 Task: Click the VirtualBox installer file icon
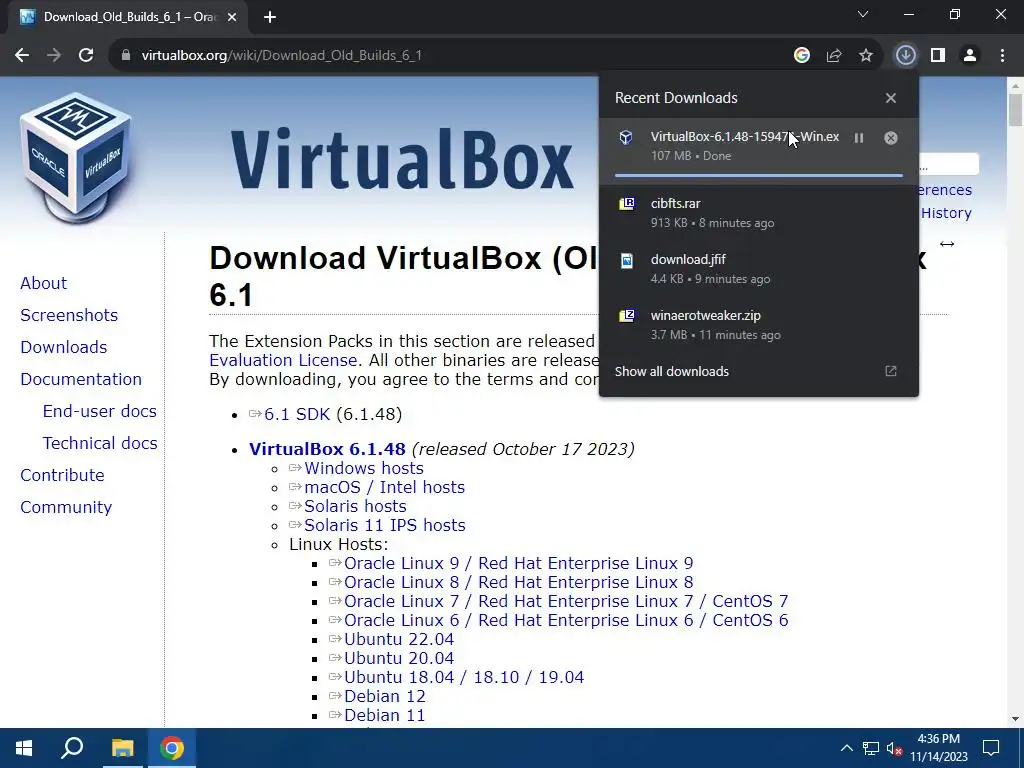tap(626, 137)
